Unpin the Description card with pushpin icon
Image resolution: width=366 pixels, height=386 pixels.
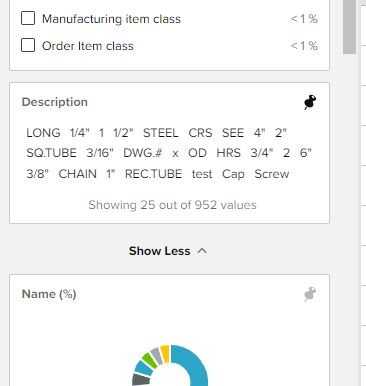(310, 102)
